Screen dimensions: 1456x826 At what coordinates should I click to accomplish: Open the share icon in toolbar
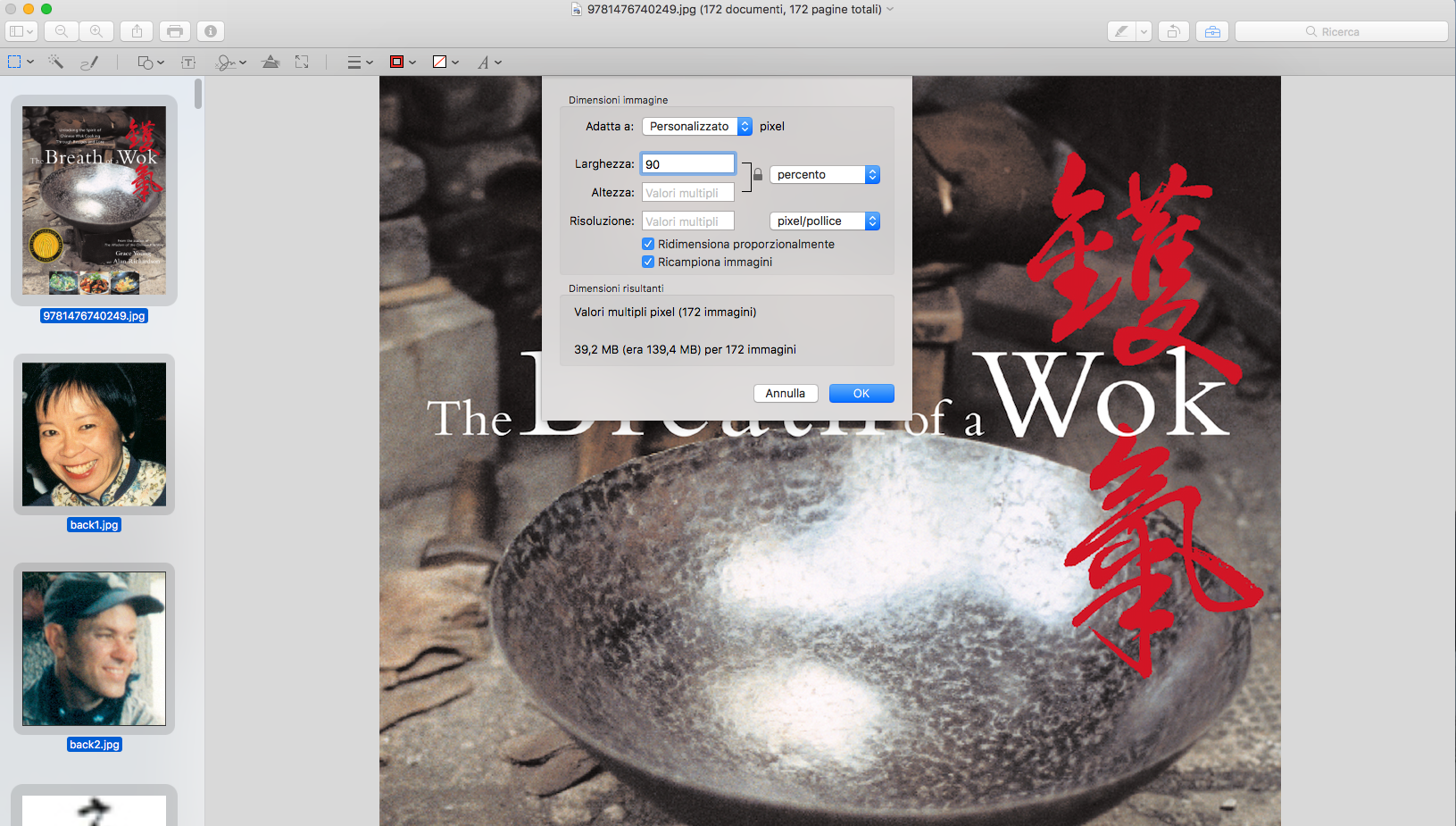(137, 31)
